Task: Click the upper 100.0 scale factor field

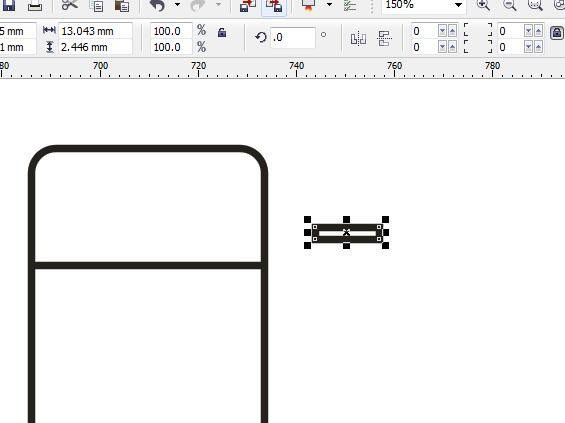Action: click(x=171, y=31)
